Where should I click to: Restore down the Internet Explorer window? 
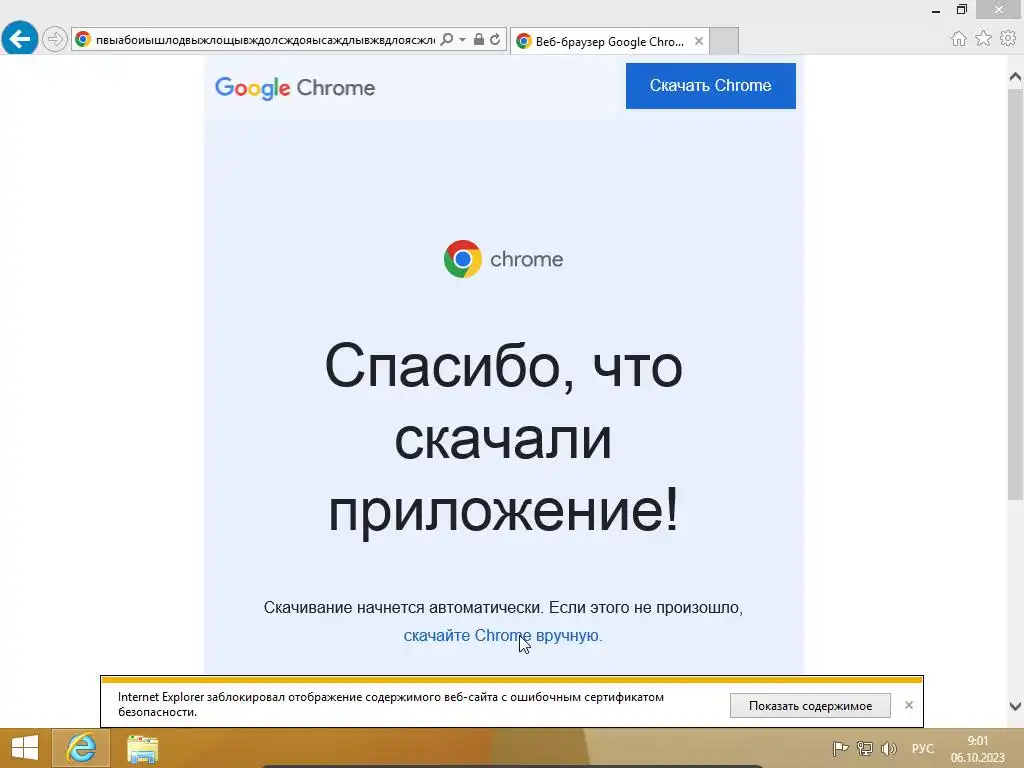pos(961,9)
